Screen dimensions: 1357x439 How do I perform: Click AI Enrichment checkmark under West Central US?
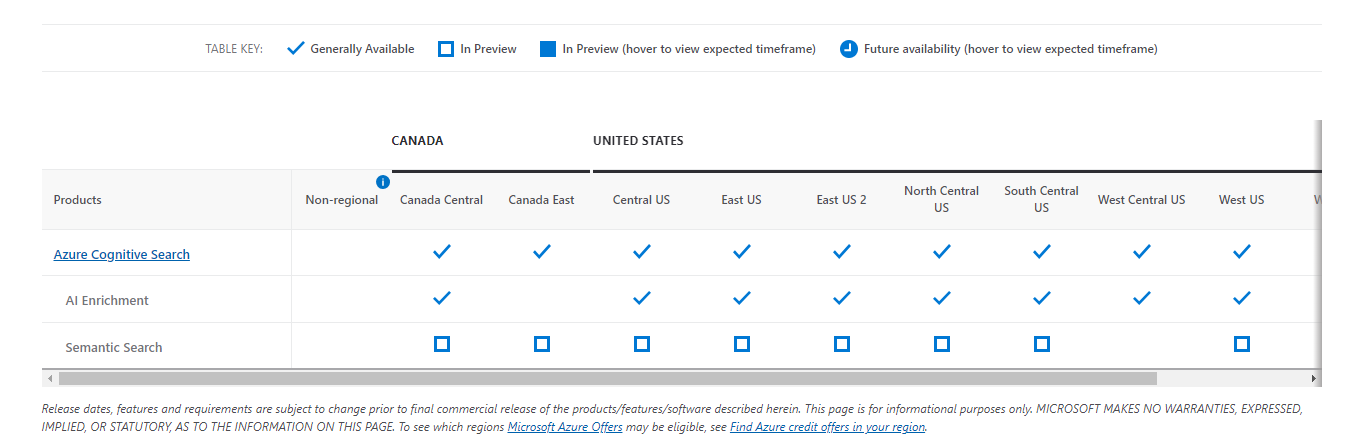(1142, 298)
